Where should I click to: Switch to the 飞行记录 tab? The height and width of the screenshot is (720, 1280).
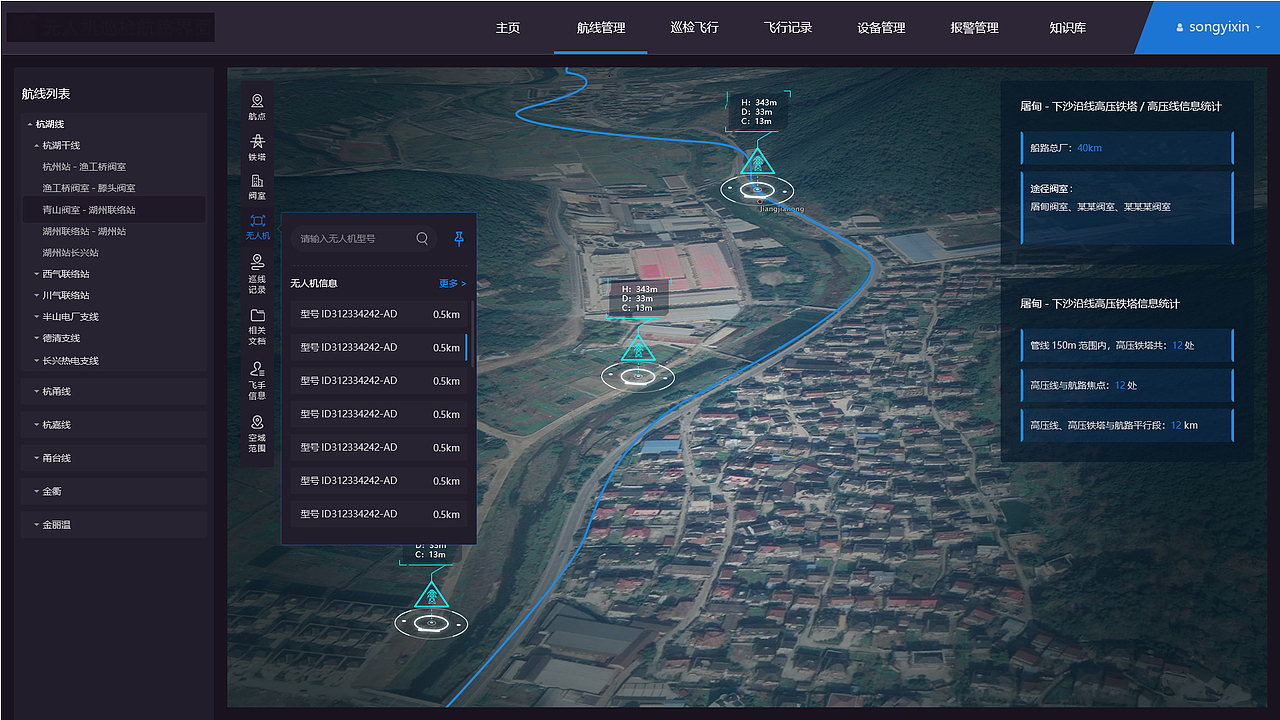pos(788,28)
